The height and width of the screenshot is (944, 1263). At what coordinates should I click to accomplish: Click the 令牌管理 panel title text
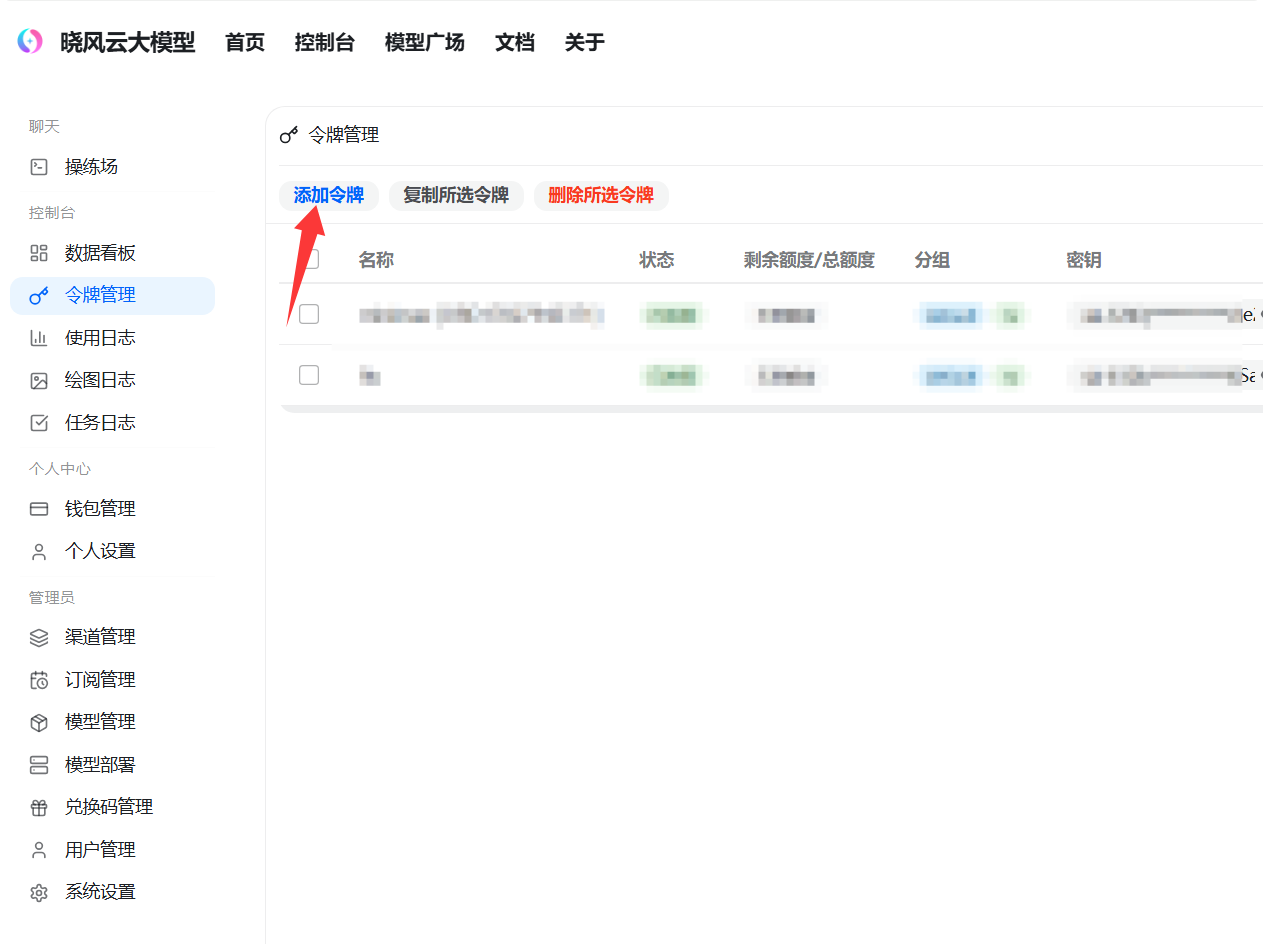pyautogui.click(x=343, y=135)
